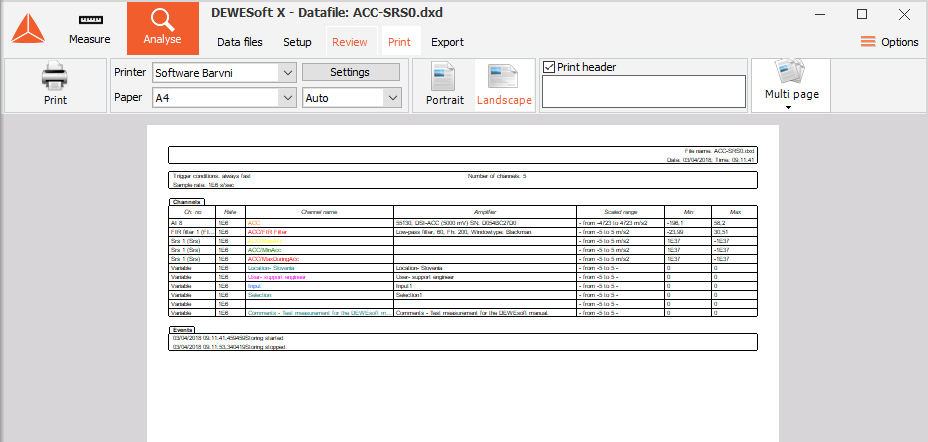
Task: Click the Trigger conditions line
Action: 212,176
